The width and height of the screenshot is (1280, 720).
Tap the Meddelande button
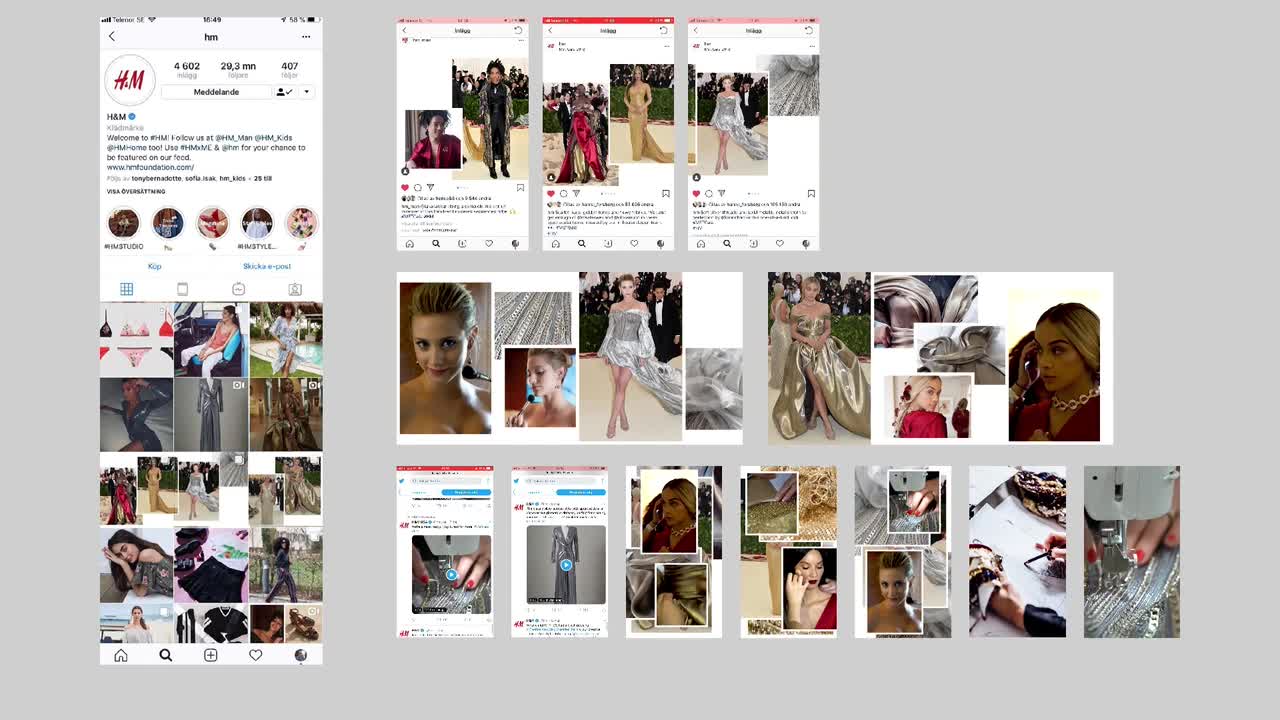pos(216,91)
